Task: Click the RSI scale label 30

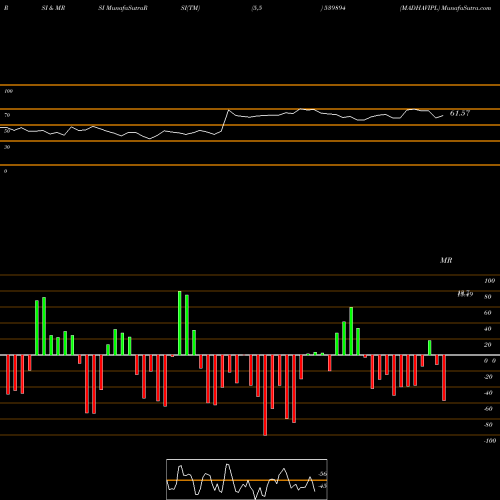Action: click(x=7, y=147)
